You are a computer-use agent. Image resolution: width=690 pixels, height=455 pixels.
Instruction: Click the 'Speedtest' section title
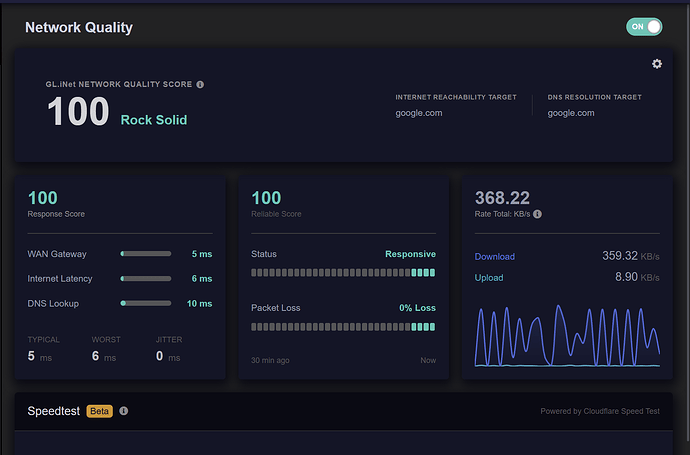tap(54, 411)
